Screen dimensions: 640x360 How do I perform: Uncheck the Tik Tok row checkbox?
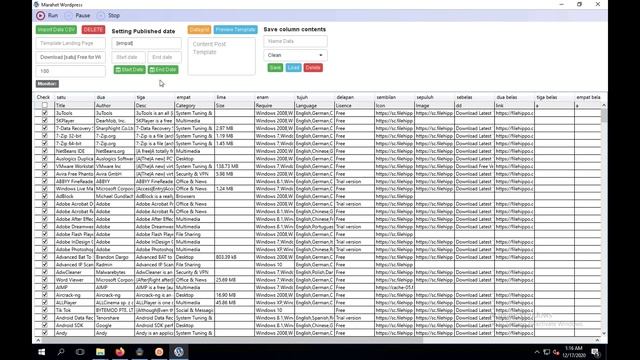[x=45, y=310]
